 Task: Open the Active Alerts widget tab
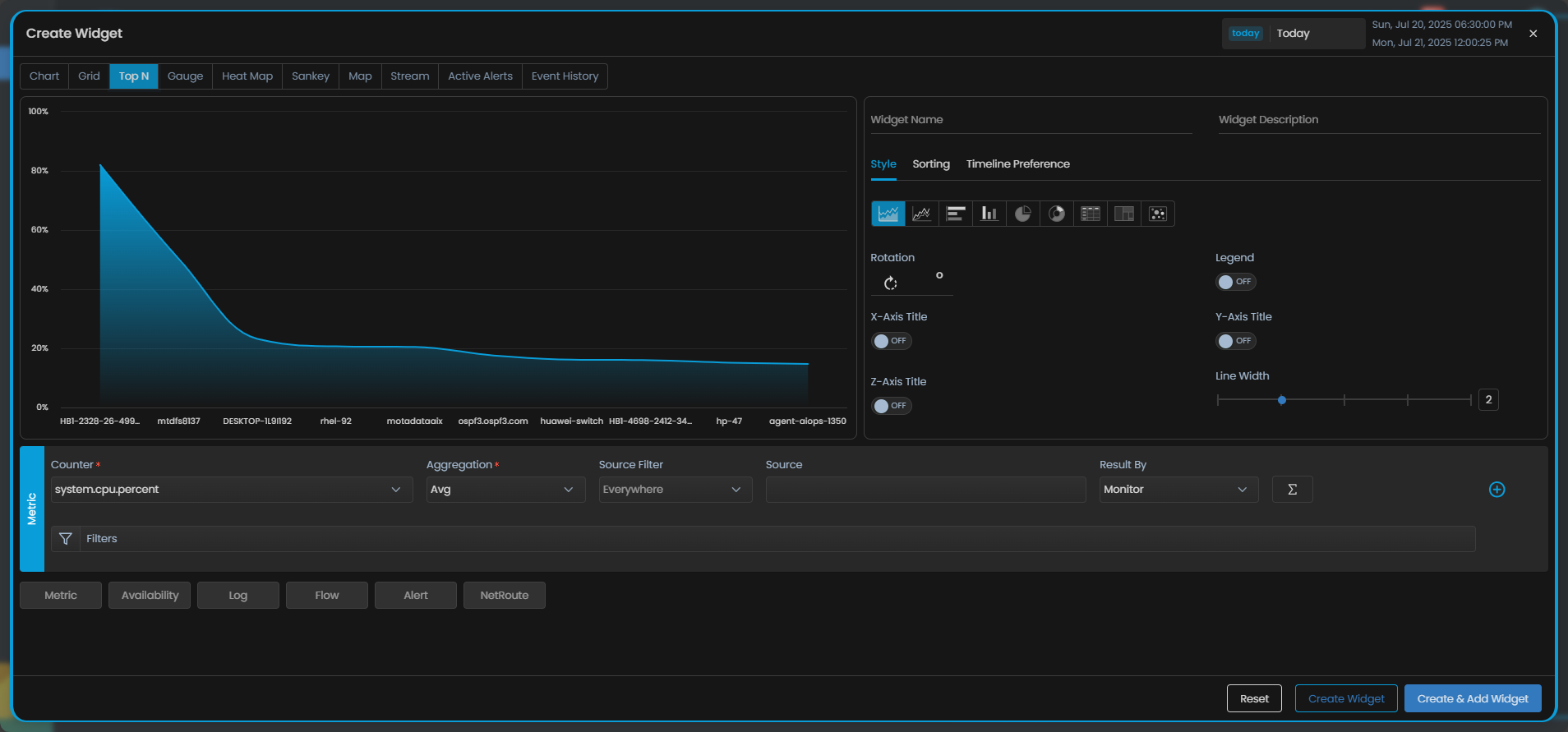point(481,76)
